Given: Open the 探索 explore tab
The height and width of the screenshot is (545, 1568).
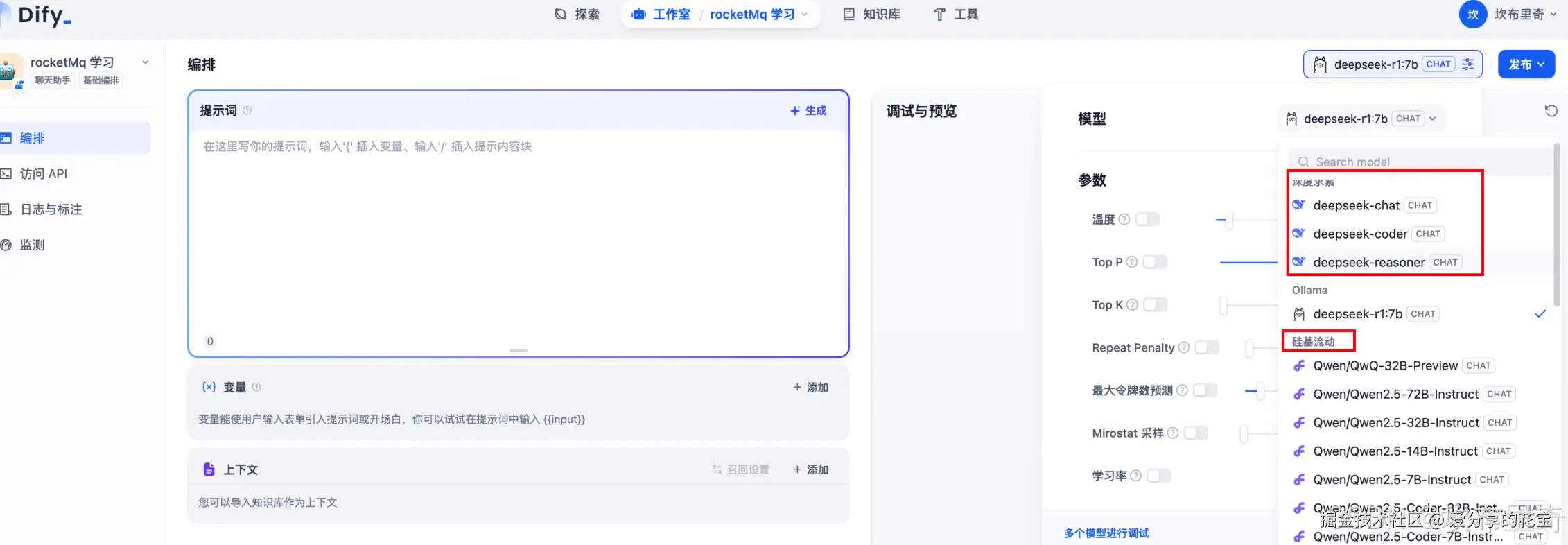Looking at the screenshot, I should pyautogui.click(x=577, y=15).
